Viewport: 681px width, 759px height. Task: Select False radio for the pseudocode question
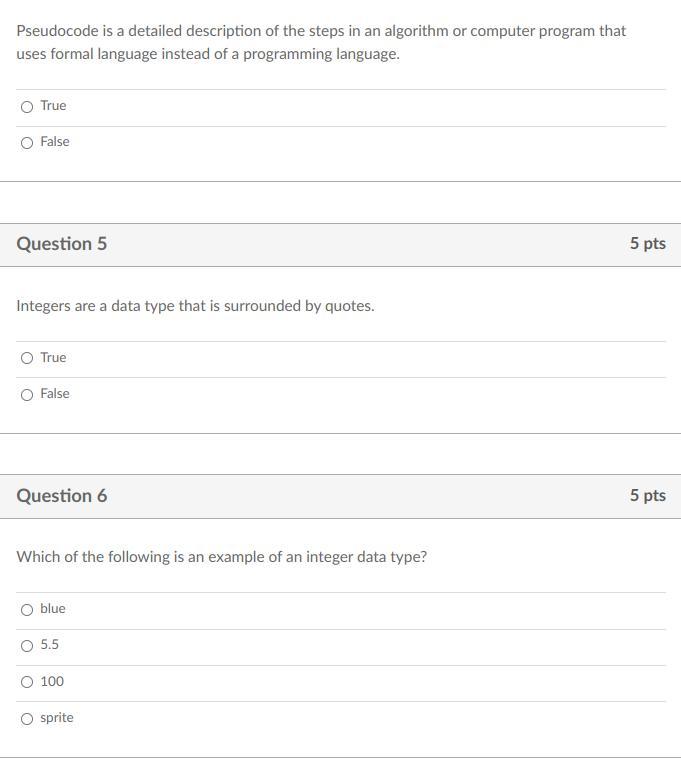coord(27,143)
